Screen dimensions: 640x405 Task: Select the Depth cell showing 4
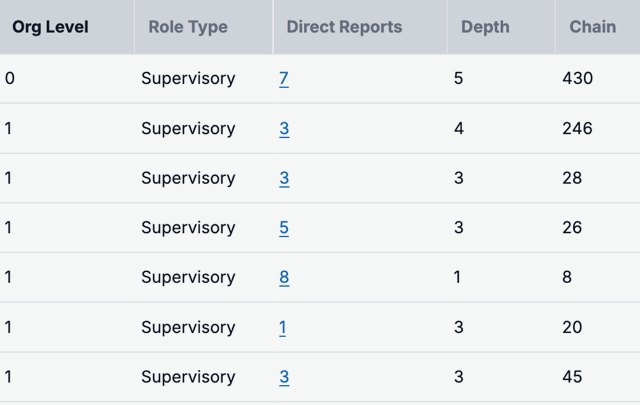459,129
